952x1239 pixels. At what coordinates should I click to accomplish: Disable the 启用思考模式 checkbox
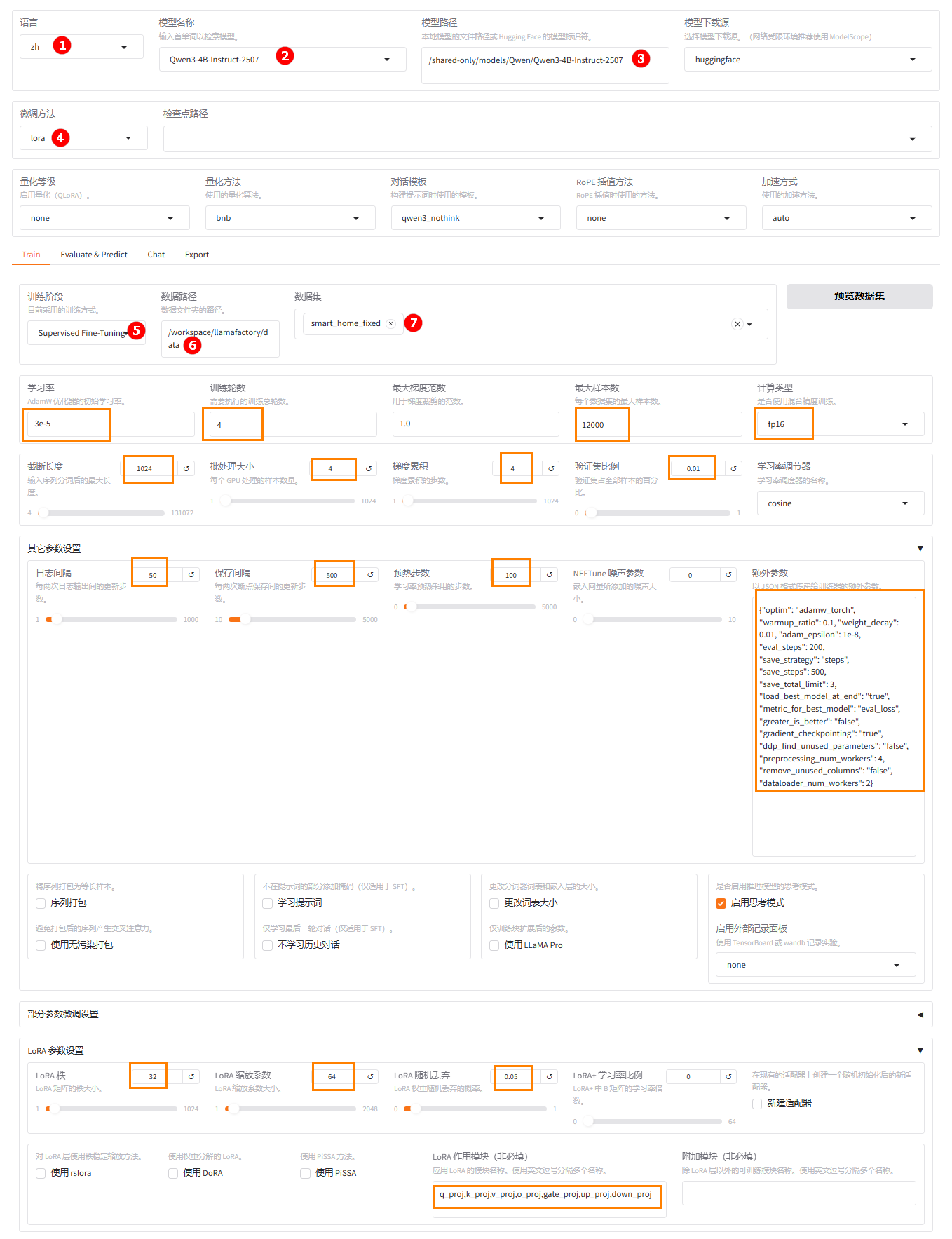pos(721,903)
